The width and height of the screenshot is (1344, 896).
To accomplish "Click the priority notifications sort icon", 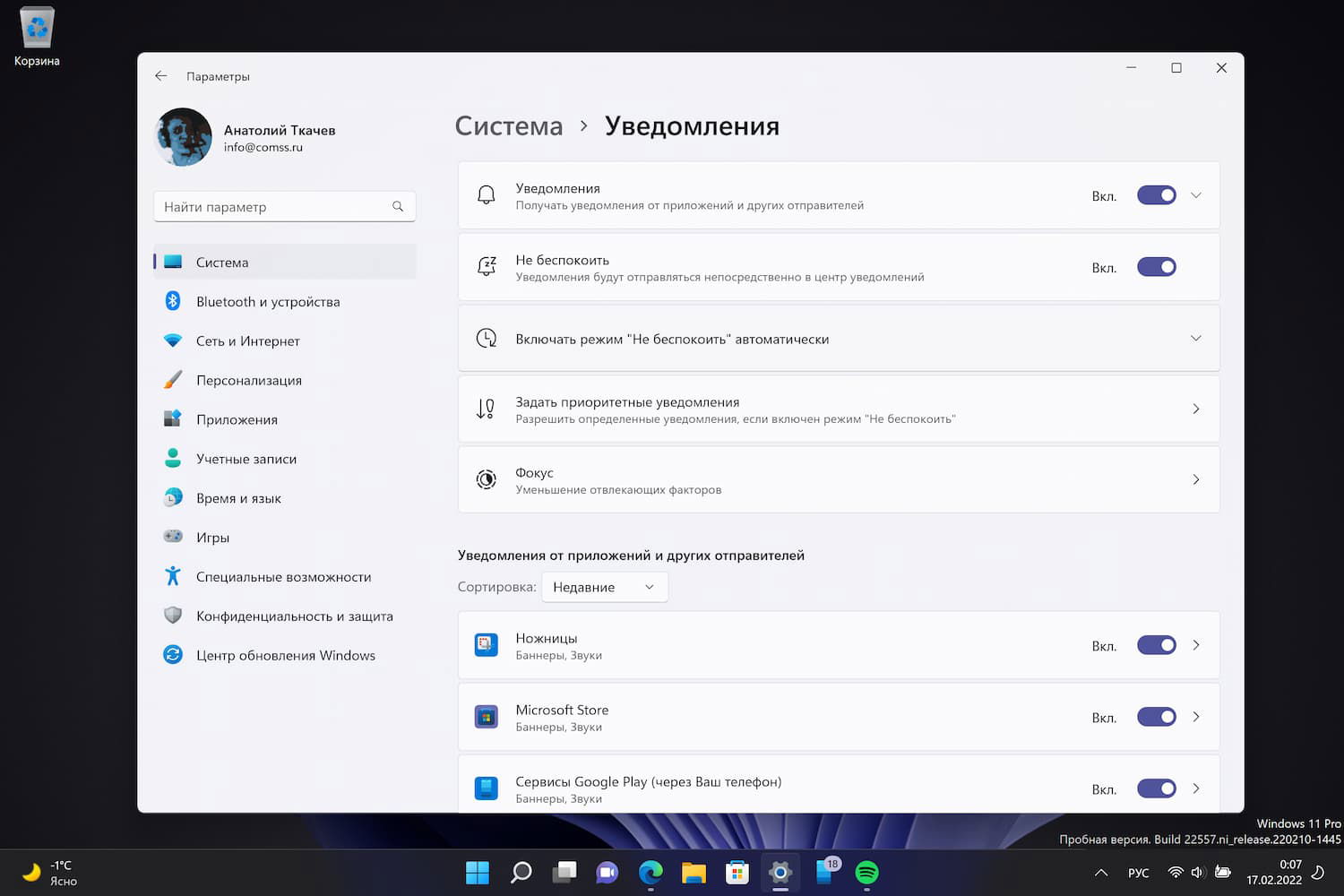I will pyautogui.click(x=486, y=409).
